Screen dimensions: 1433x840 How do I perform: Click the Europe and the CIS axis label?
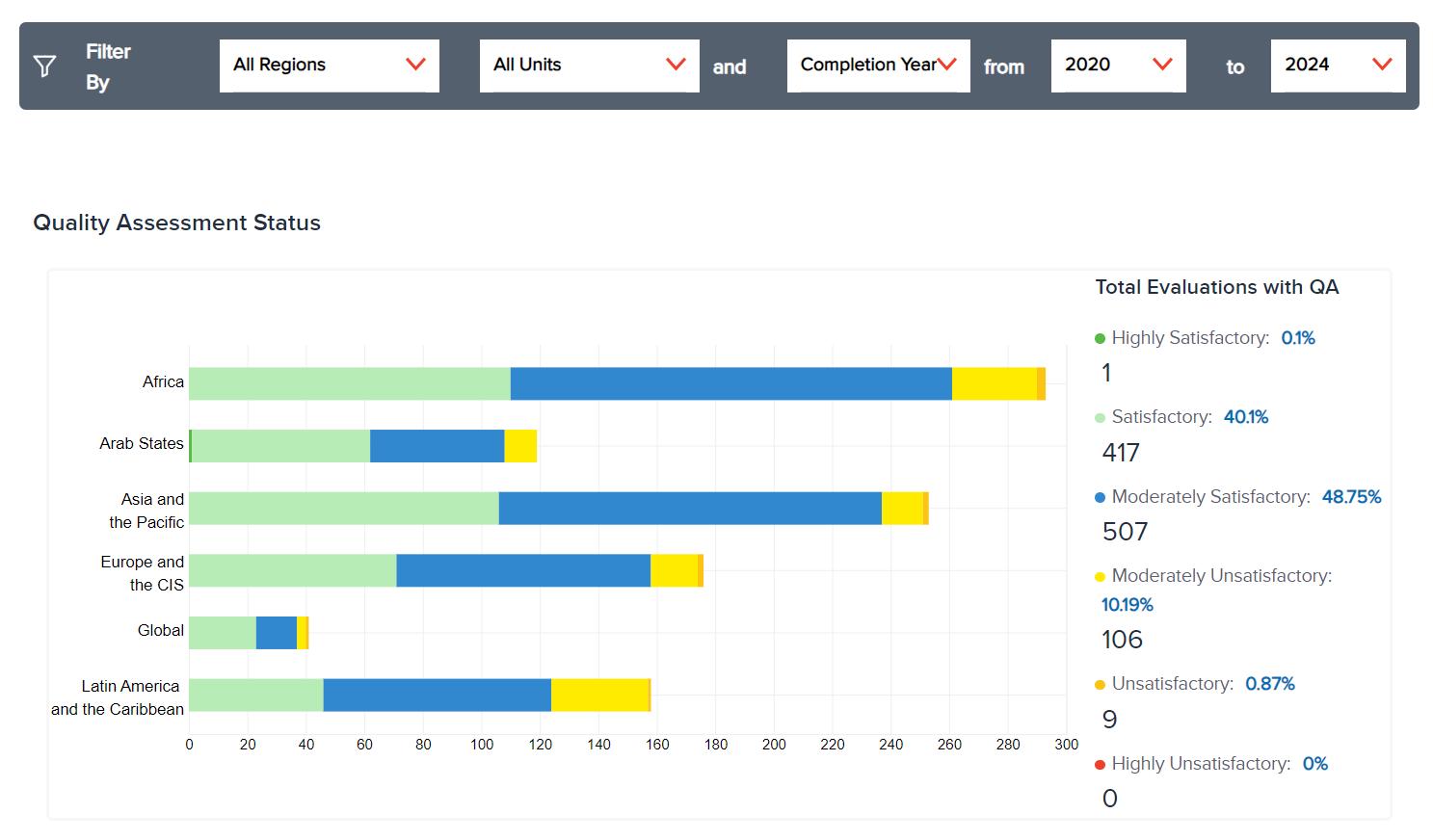pos(143,573)
